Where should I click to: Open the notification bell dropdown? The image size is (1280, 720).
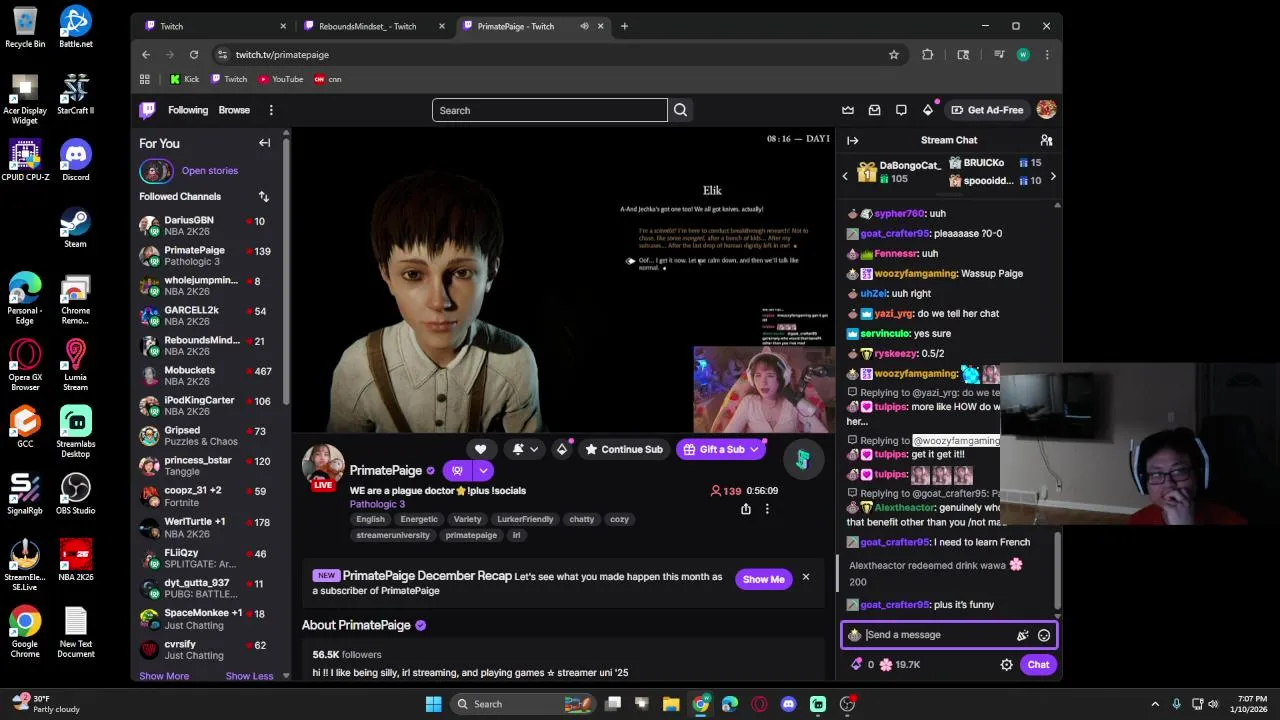click(525, 449)
